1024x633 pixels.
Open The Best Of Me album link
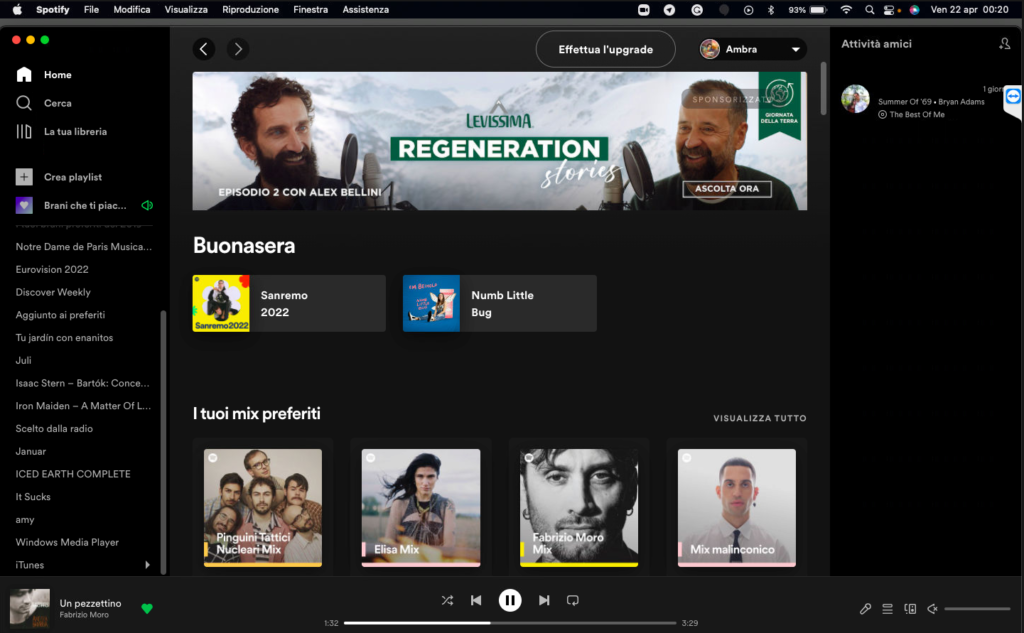[917, 114]
